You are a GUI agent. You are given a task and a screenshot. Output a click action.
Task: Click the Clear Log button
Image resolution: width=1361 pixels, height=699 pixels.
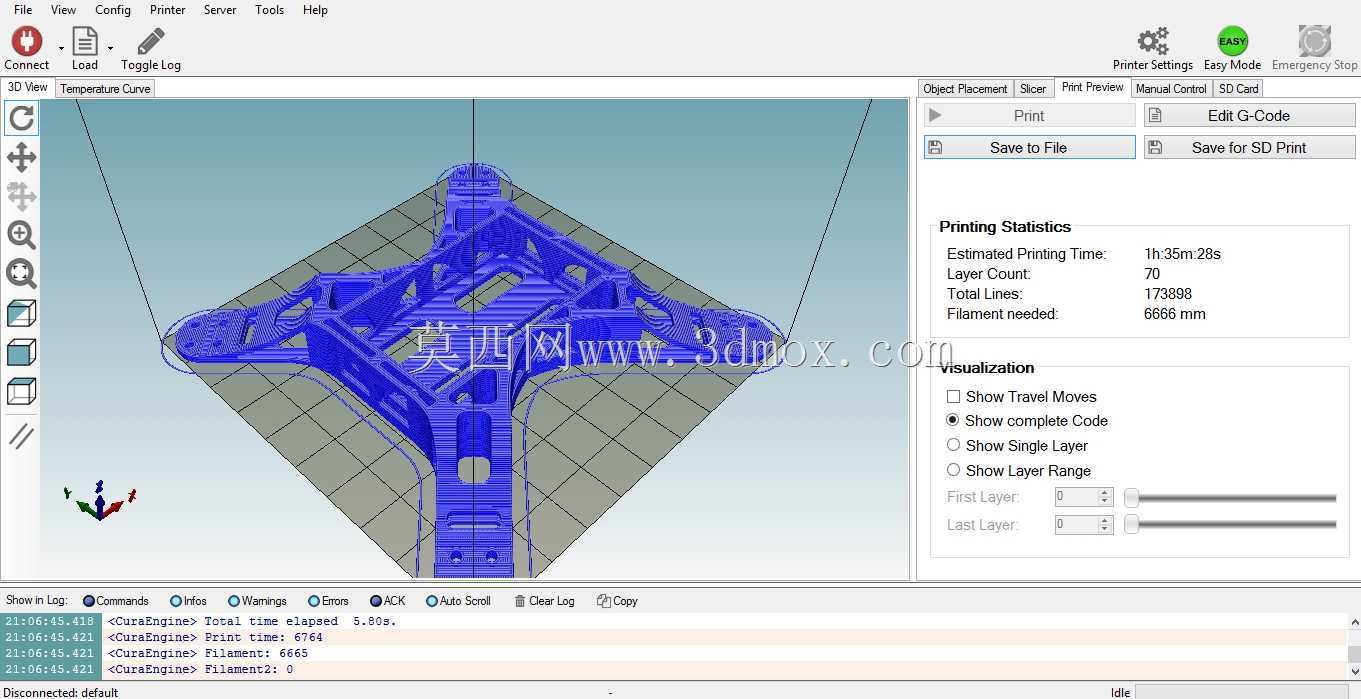(x=544, y=601)
